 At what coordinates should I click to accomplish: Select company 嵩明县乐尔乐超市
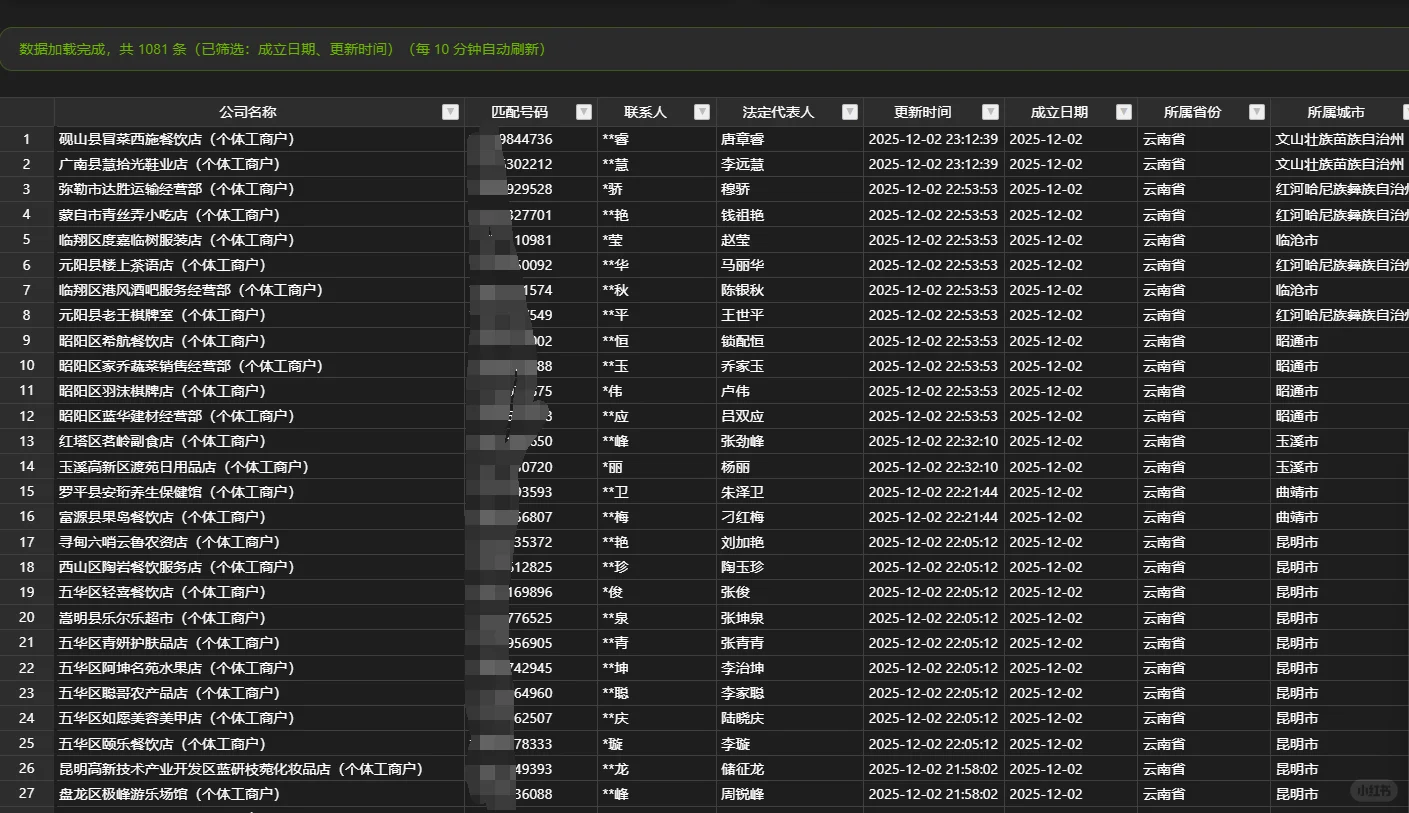pos(163,618)
